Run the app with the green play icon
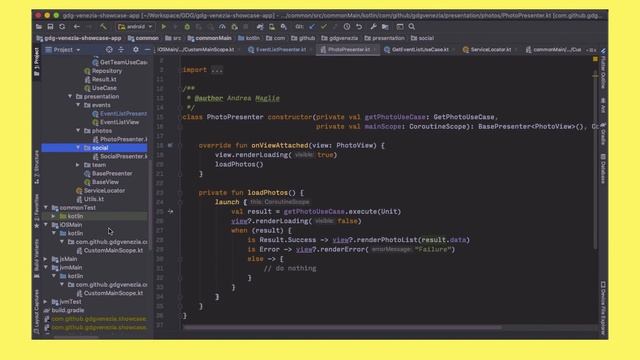The image size is (640, 360). coord(164,27)
